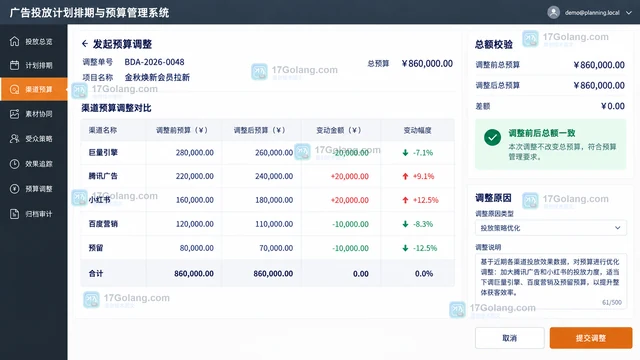Click into the 调整说明 text area
640x360 pixels.
[551, 281]
